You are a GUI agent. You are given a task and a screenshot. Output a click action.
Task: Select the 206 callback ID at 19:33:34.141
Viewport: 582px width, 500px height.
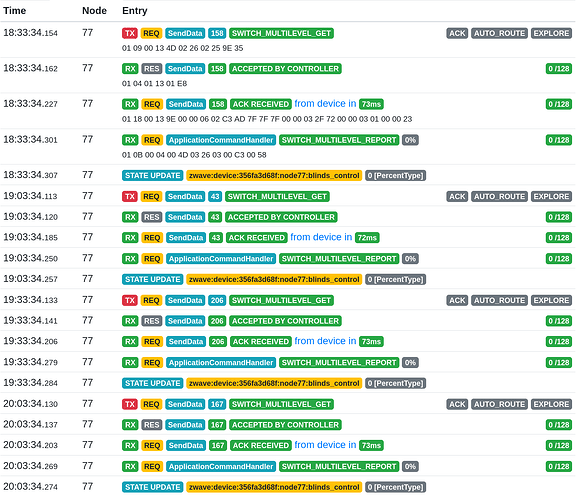[x=217, y=321]
